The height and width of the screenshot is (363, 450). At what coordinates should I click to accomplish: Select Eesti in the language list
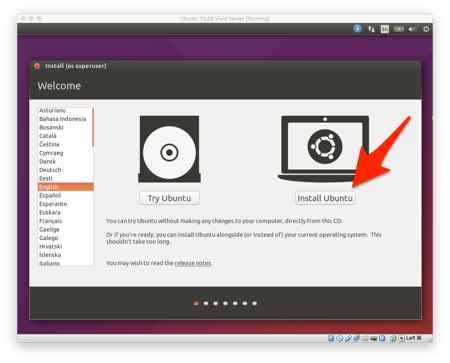tap(65, 178)
